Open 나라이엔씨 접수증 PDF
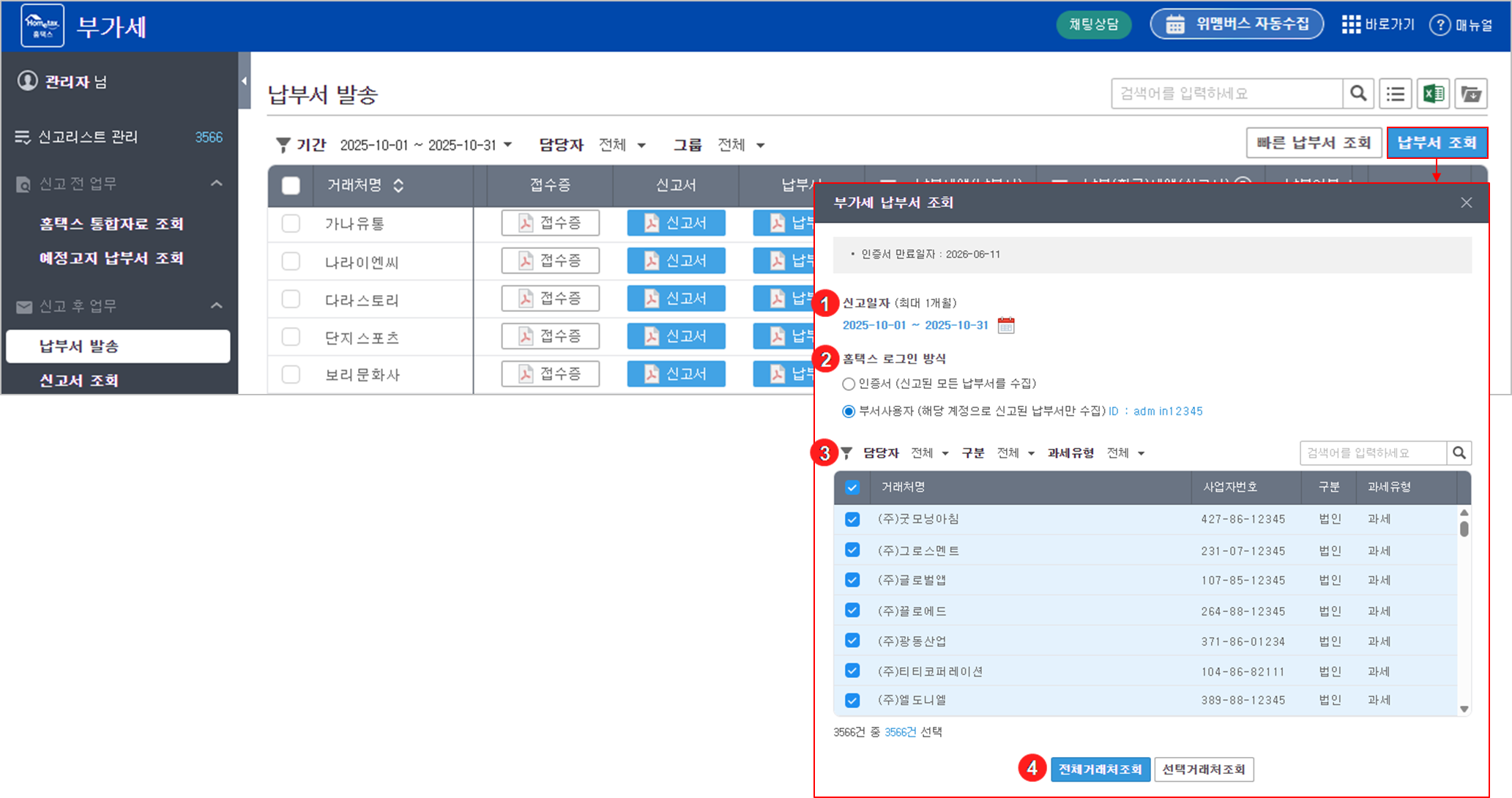Image resolution: width=1512 pixels, height=798 pixels. point(551,261)
